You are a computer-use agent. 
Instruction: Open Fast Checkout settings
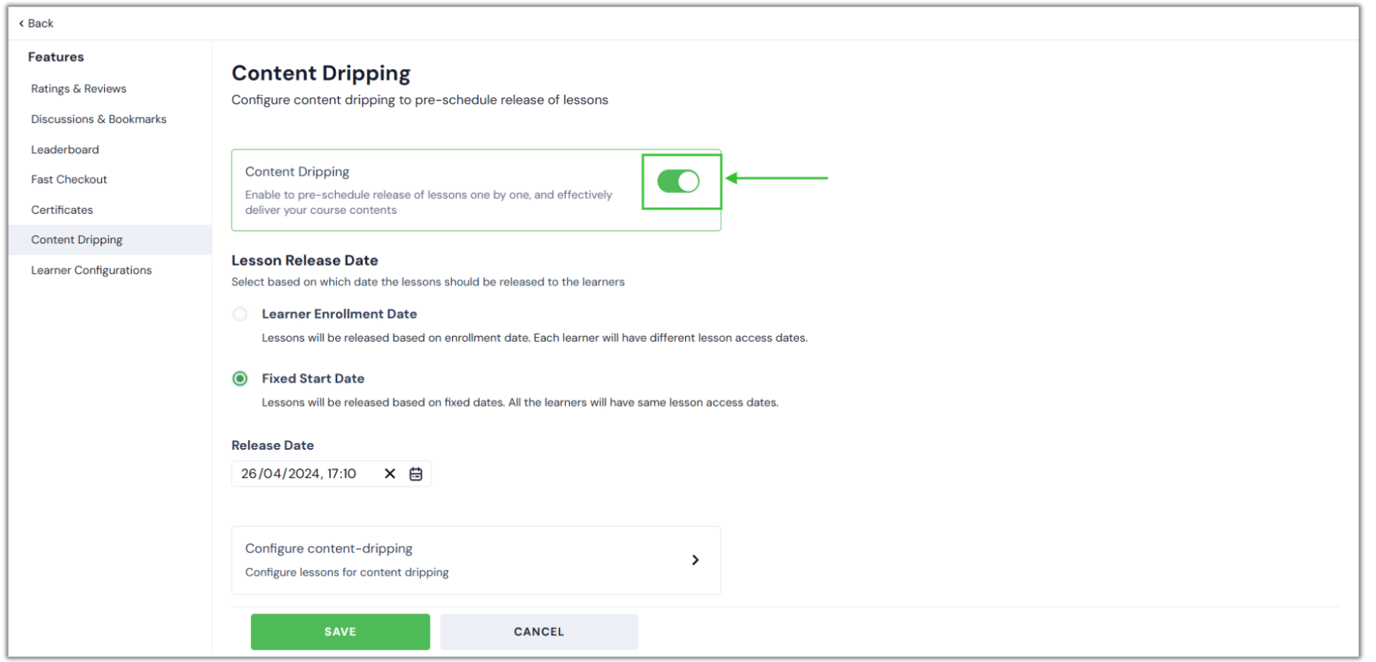69,179
